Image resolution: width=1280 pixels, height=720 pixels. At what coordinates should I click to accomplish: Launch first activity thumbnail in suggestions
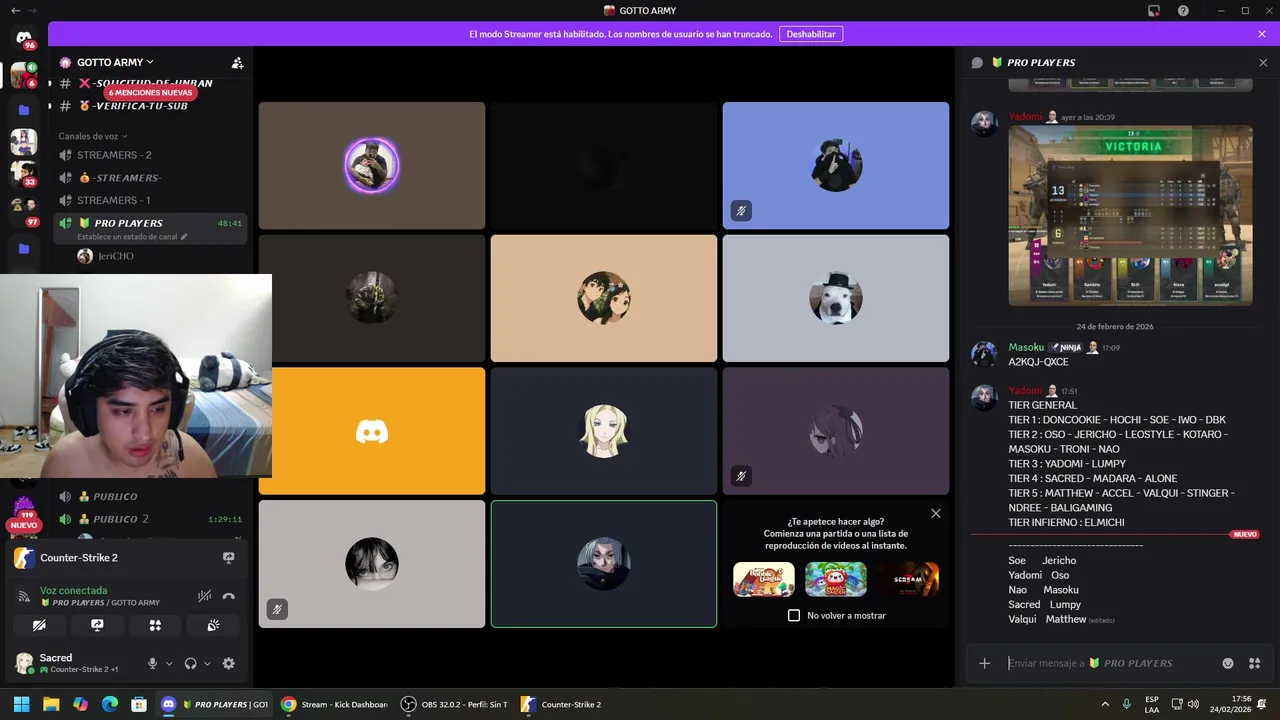pyautogui.click(x=764, y=580)
